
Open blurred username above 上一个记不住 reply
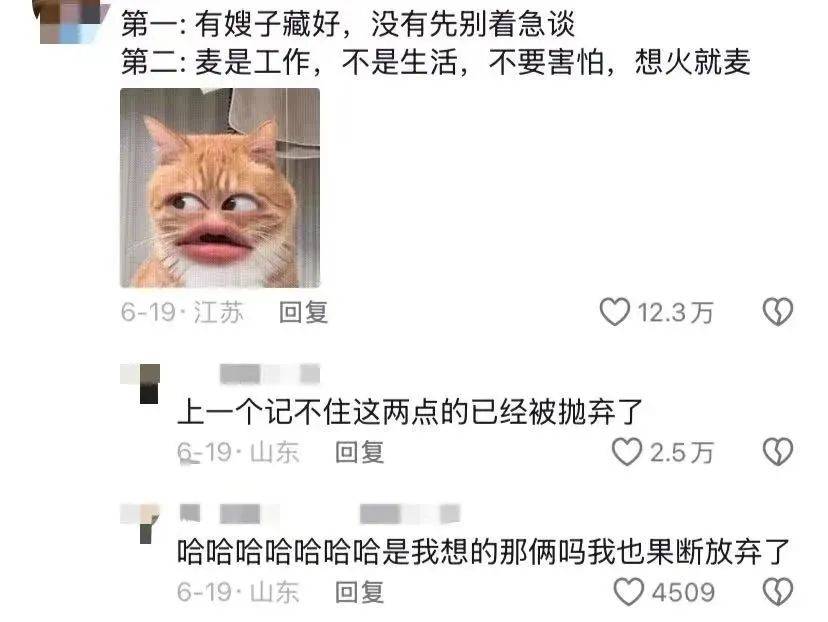point(270,373)
